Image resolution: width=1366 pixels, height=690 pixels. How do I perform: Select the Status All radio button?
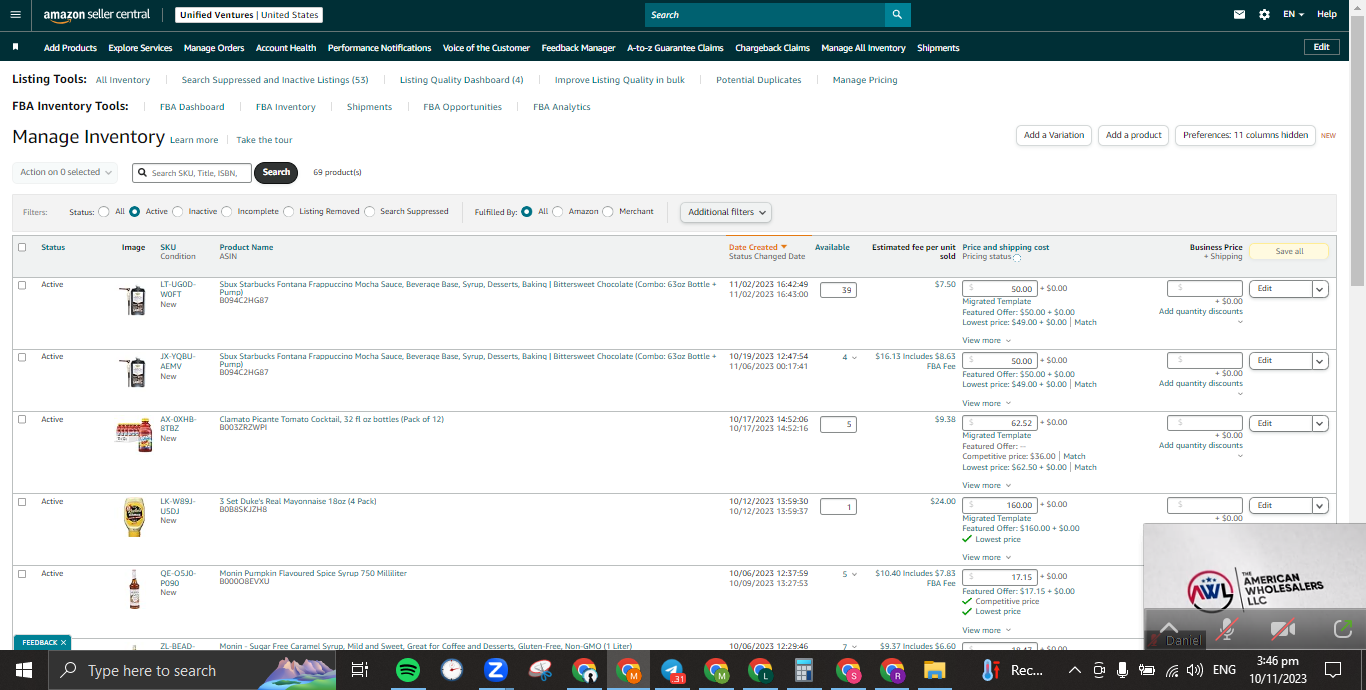[103, 212]
